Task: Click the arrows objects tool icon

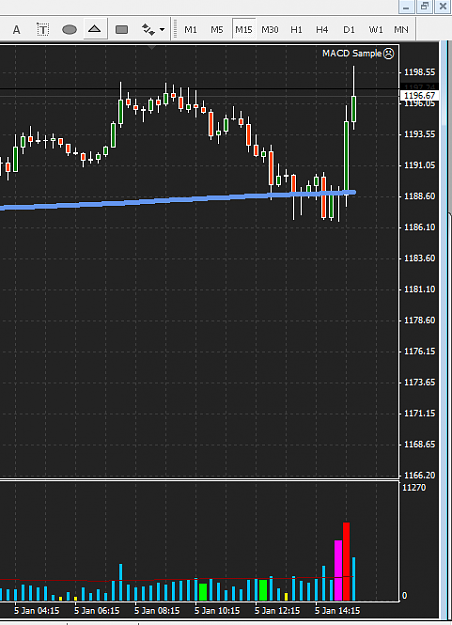Action: click(x=148, y=30)
